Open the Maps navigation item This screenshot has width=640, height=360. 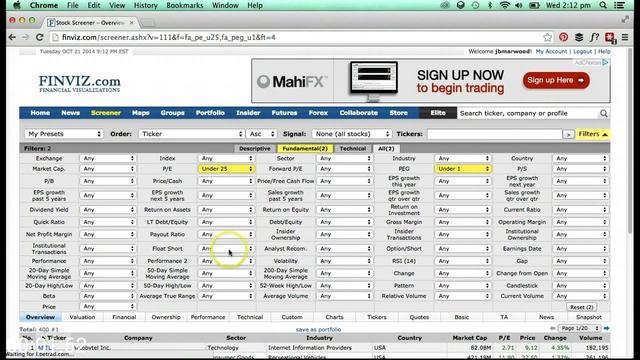[x=140, y=113]
